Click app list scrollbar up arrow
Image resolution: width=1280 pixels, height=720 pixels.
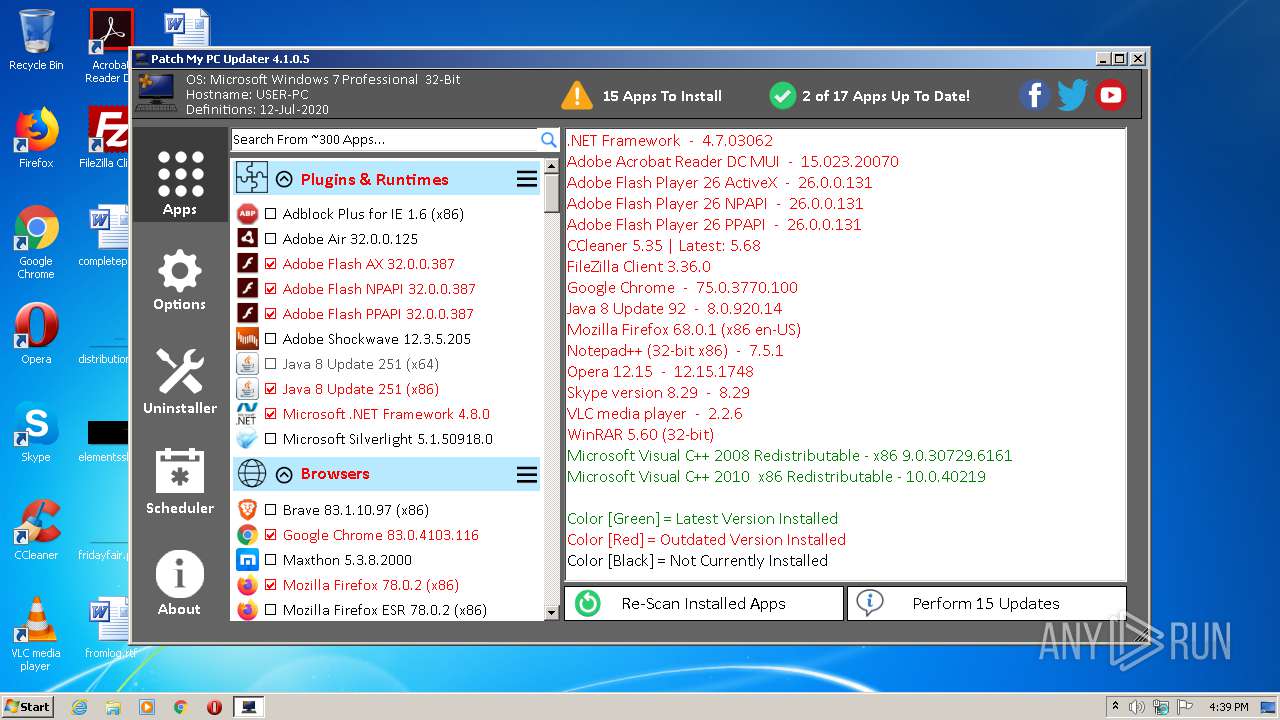(x=551, y=168)
